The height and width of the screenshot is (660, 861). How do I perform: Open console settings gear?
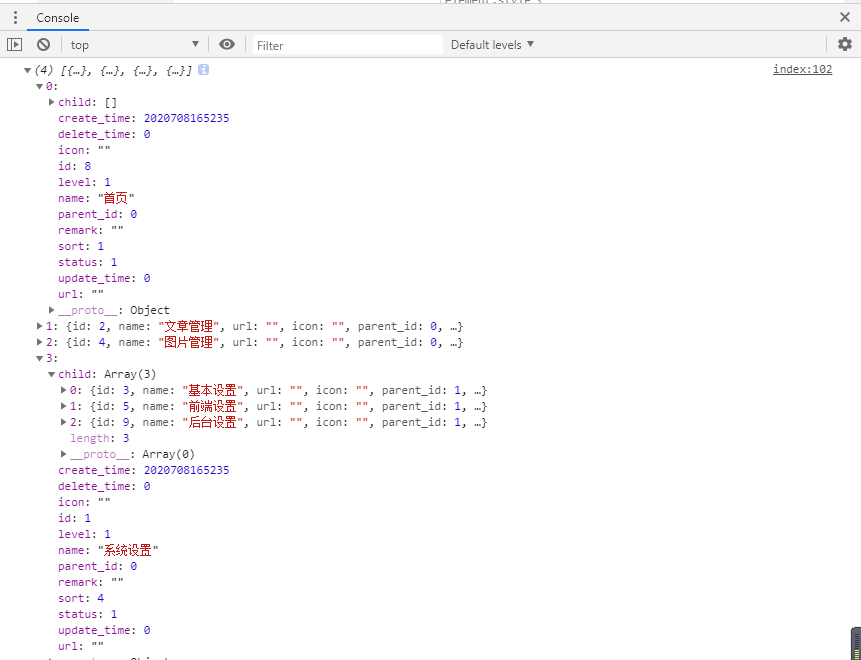tap(845, 44)
